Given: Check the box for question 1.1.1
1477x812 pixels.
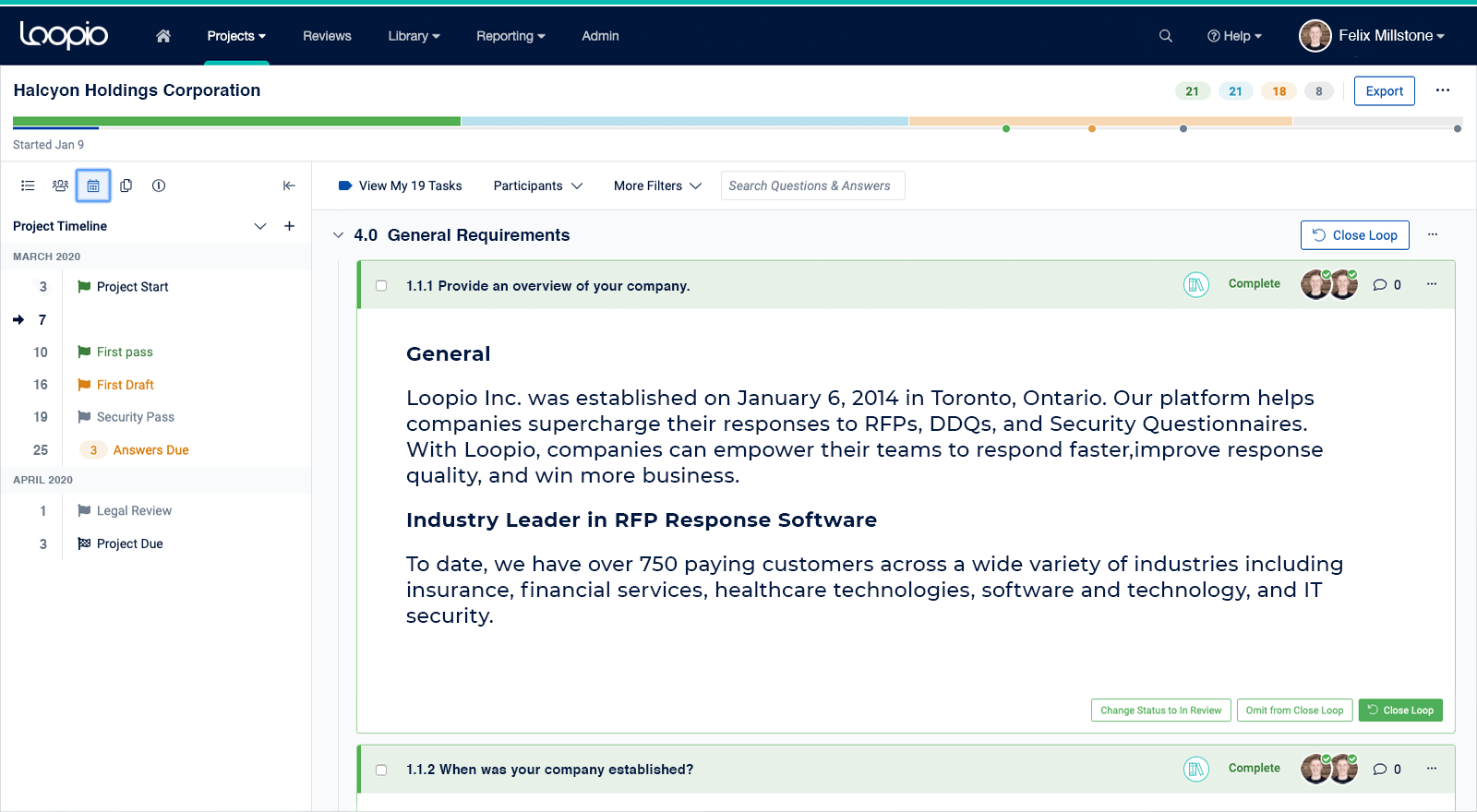Looking at the screenshot, I should pyautogui.click(x=381, y=286).
